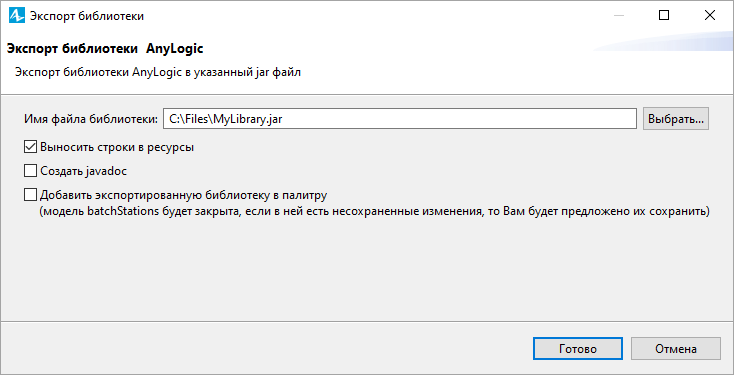Close the dialog with the X button
The image size is (734, 375).
point(710,15)
